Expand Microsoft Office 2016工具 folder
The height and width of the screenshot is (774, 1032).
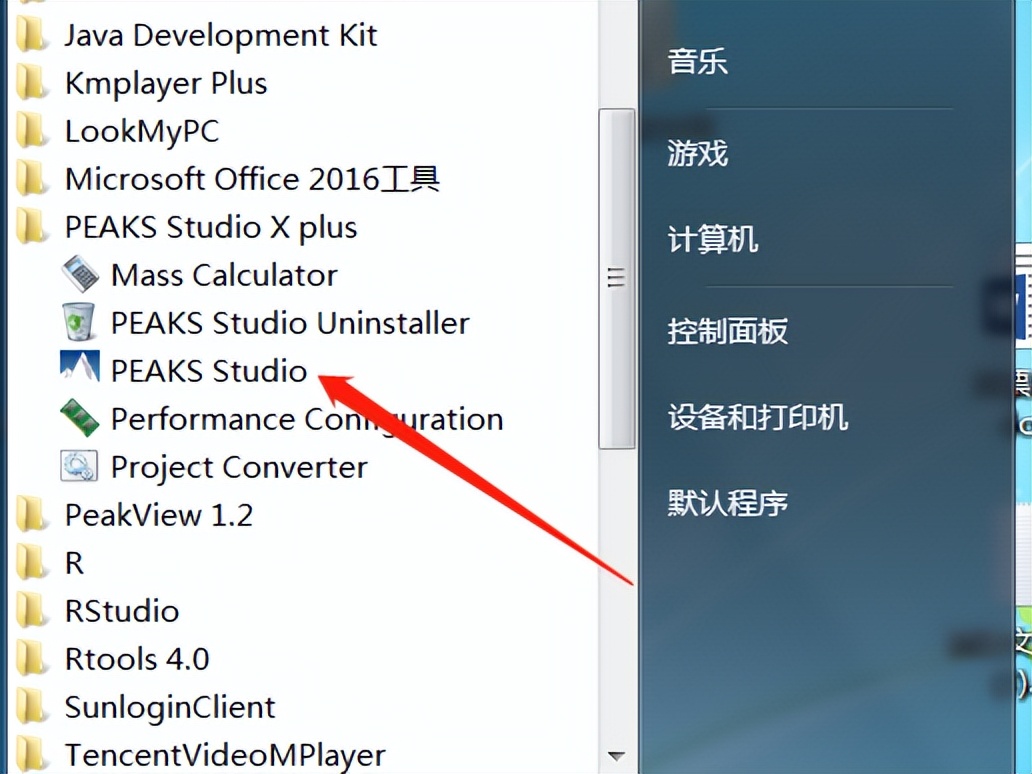[x=251, y=179]
